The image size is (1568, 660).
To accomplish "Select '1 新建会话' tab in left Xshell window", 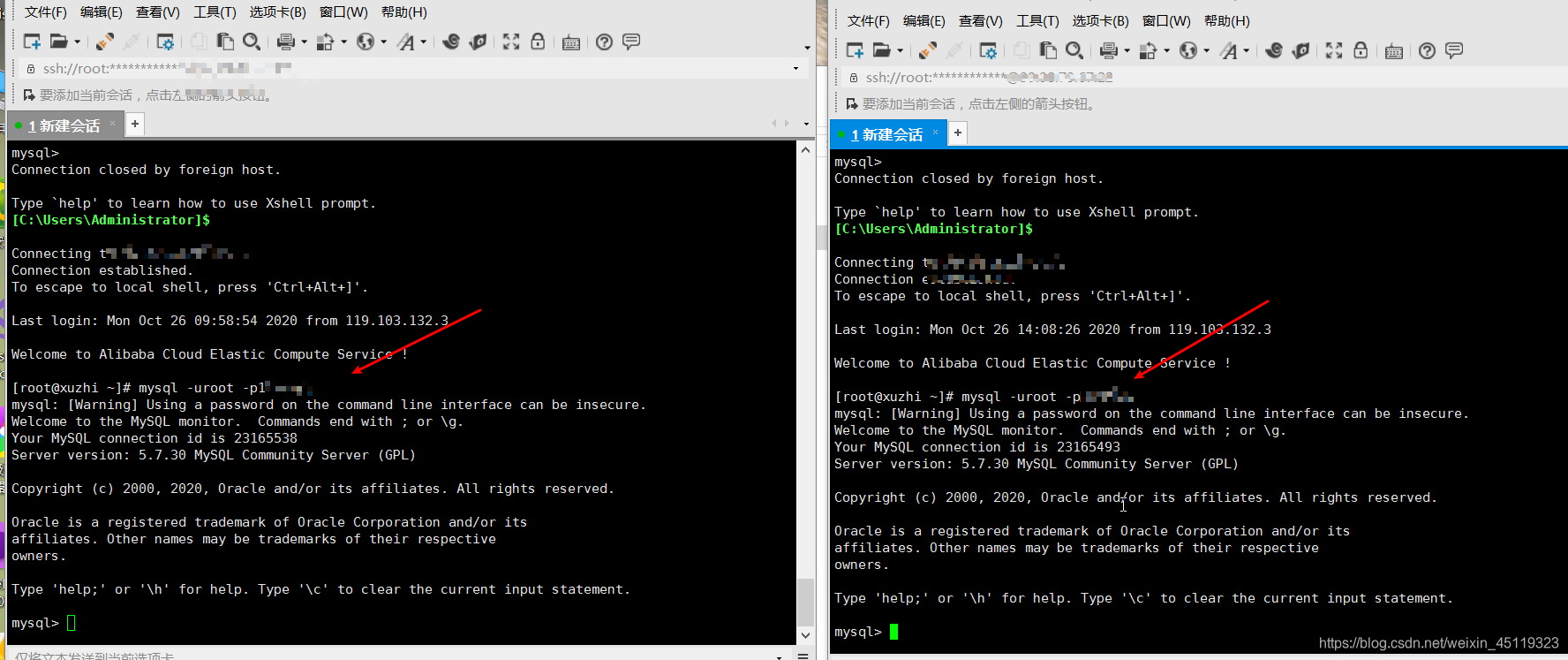I will (64, 125).
